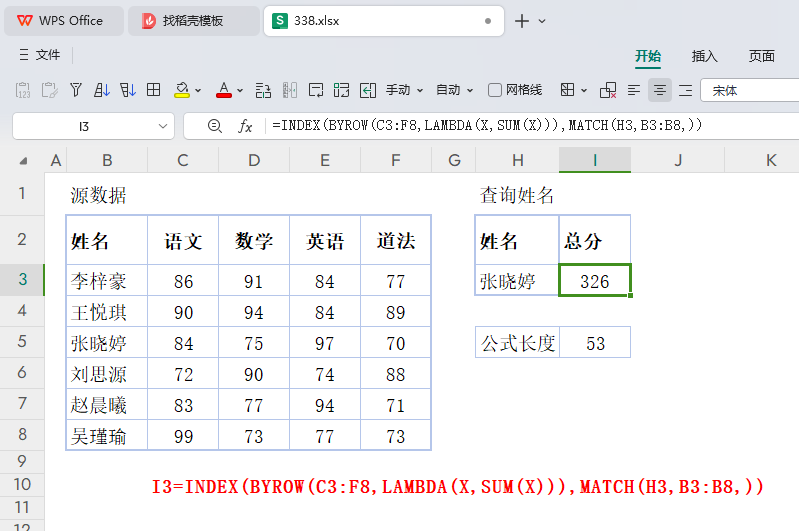Open the 手动 dropdown
The height and width of the screenshot is (531, 799).
(404, 90)
